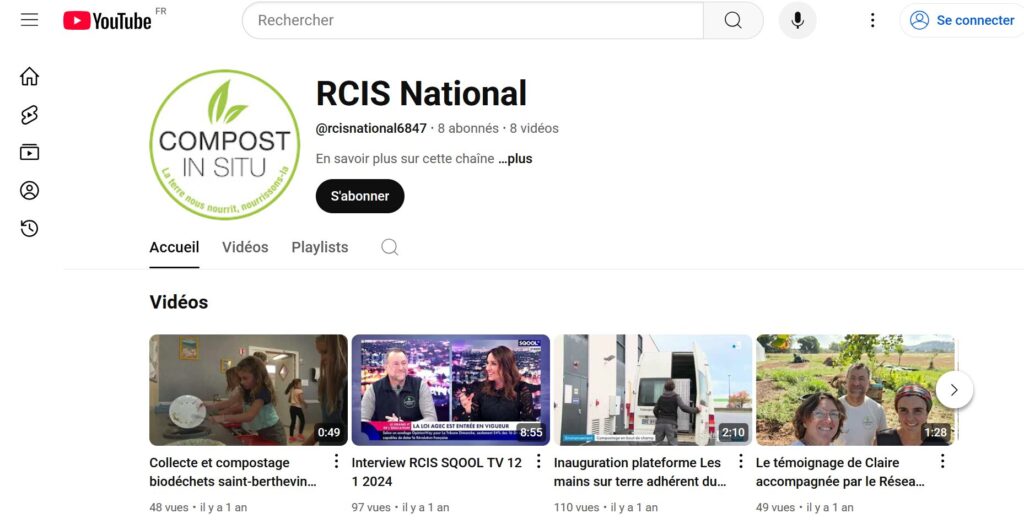Open options for 'Inauguration plateforme' video
The width and height of the screenshot is (1024, 524).
pyautogui.click(x=741, y=462)
